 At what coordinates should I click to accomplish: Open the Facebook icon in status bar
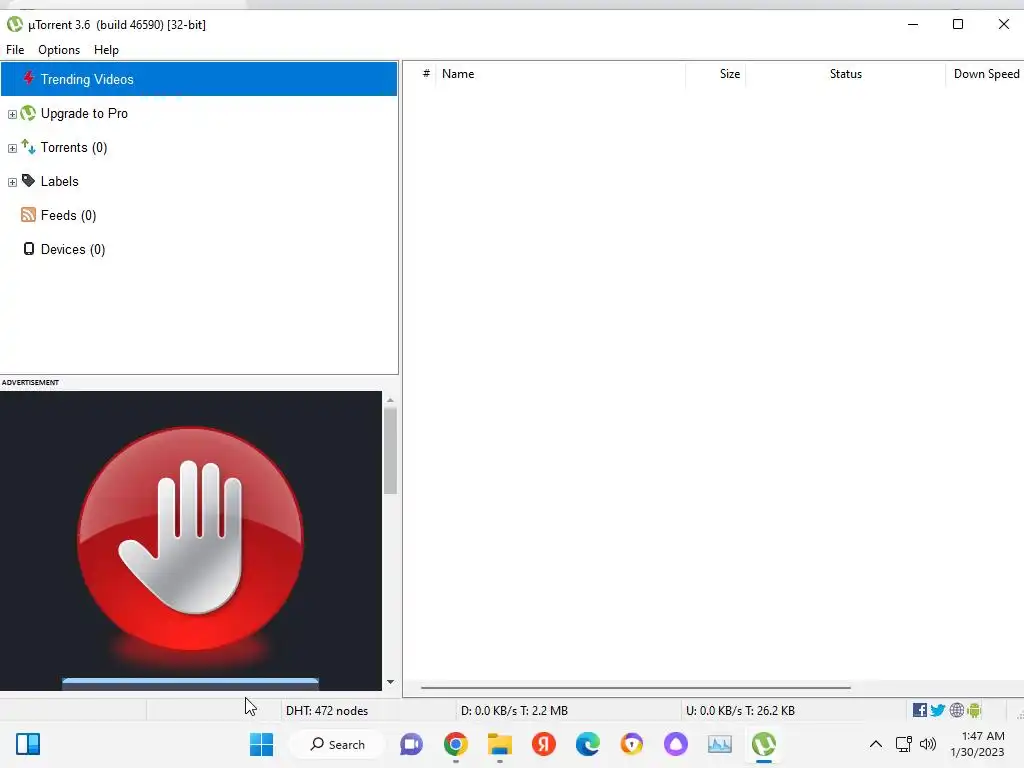pos(920,710)
